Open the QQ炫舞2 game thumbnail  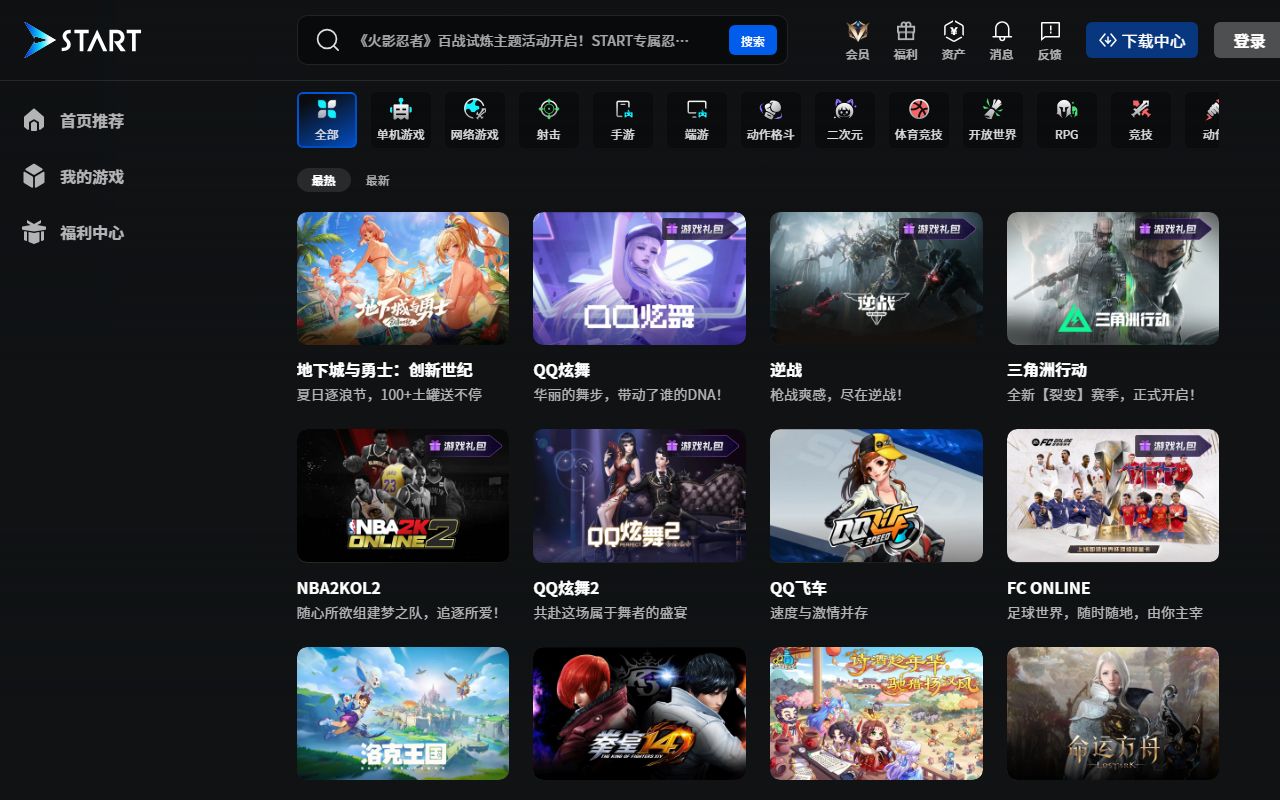click(639, 495)
